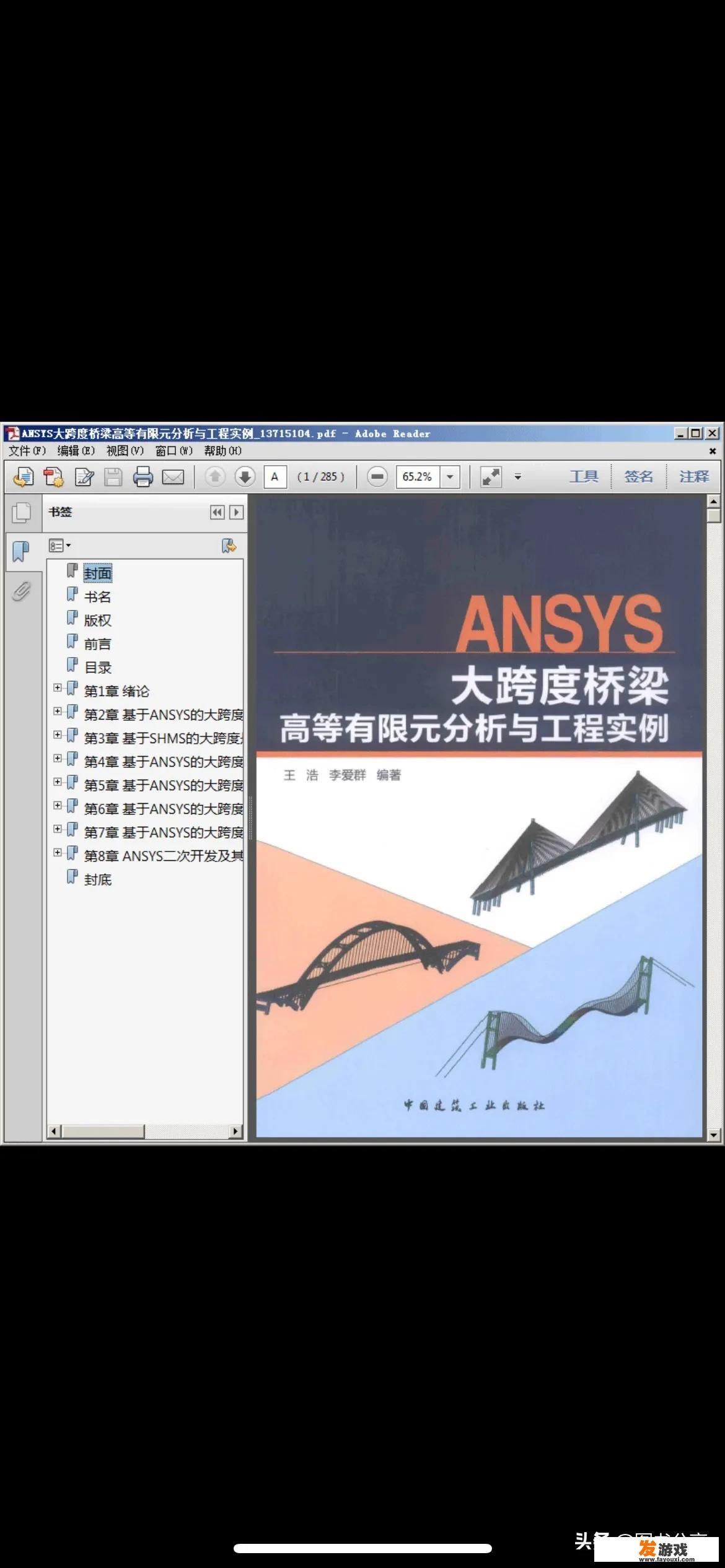Click the open file toolbar icon
Image resolution: width=725 pixels, height=1568 pixels.
tap(24, 476)
